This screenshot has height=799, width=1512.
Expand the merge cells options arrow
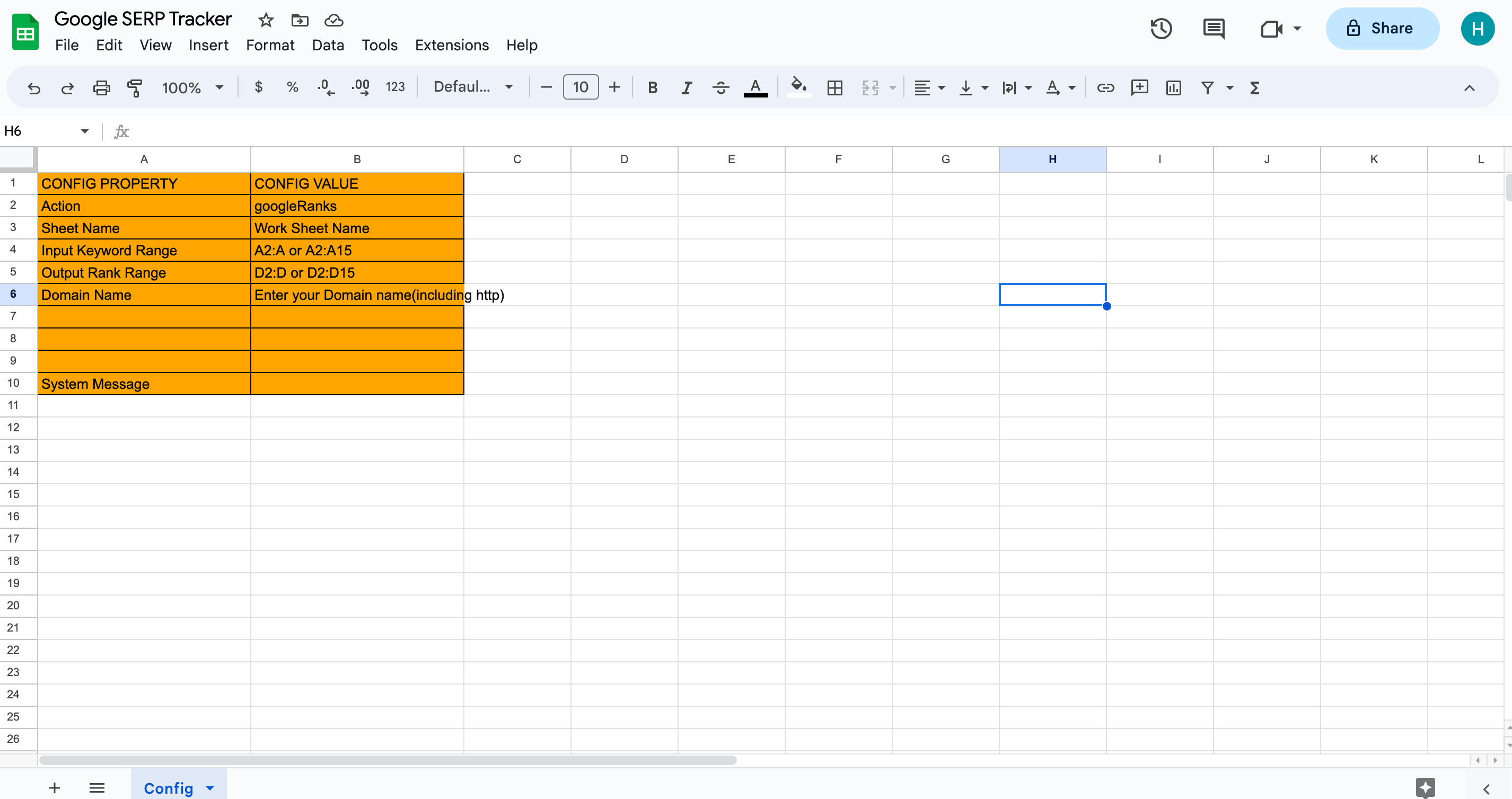(x=892, y=88)
